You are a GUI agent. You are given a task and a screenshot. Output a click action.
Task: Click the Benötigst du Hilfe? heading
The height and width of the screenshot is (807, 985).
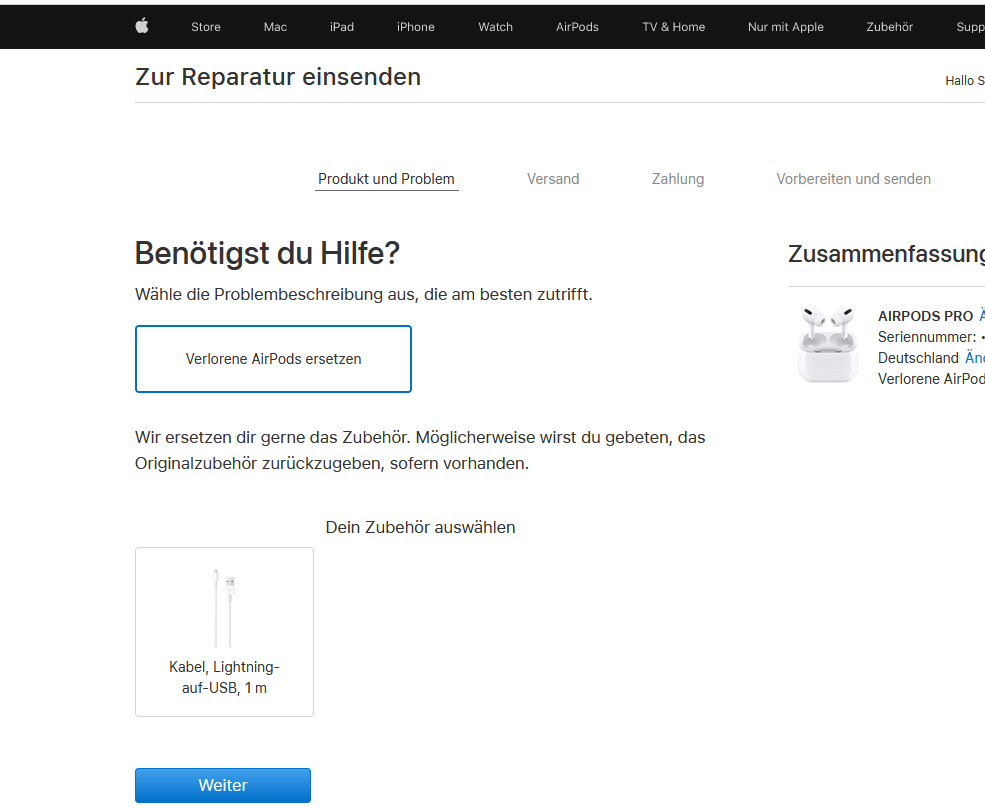click(267, 253)
